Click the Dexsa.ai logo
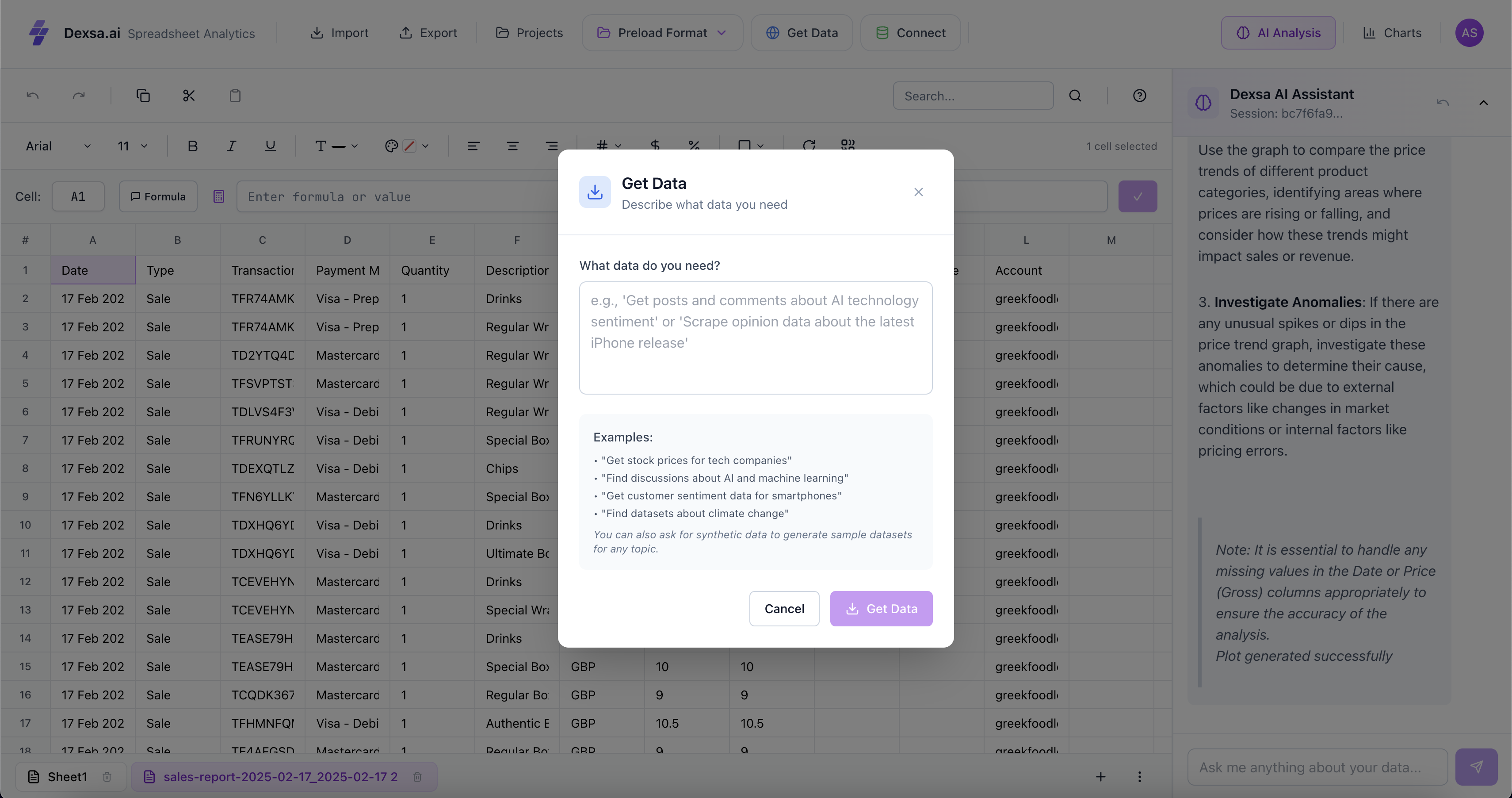This screenshot has height=798, width=1512. 39,33
